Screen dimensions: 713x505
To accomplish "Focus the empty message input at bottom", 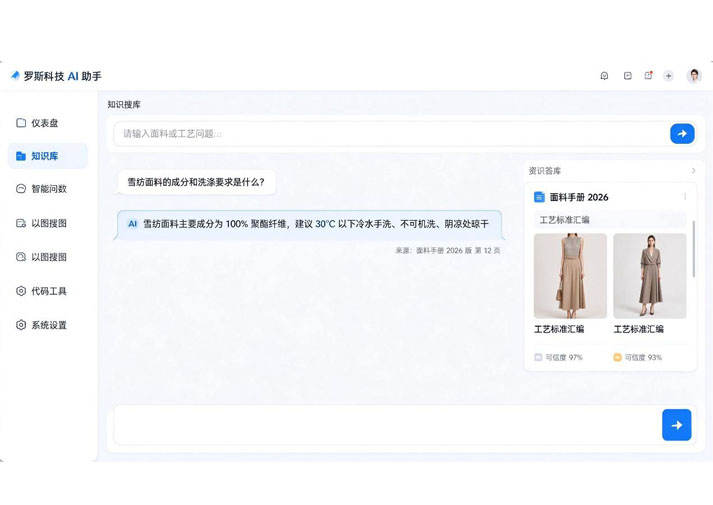I will 387,425.
